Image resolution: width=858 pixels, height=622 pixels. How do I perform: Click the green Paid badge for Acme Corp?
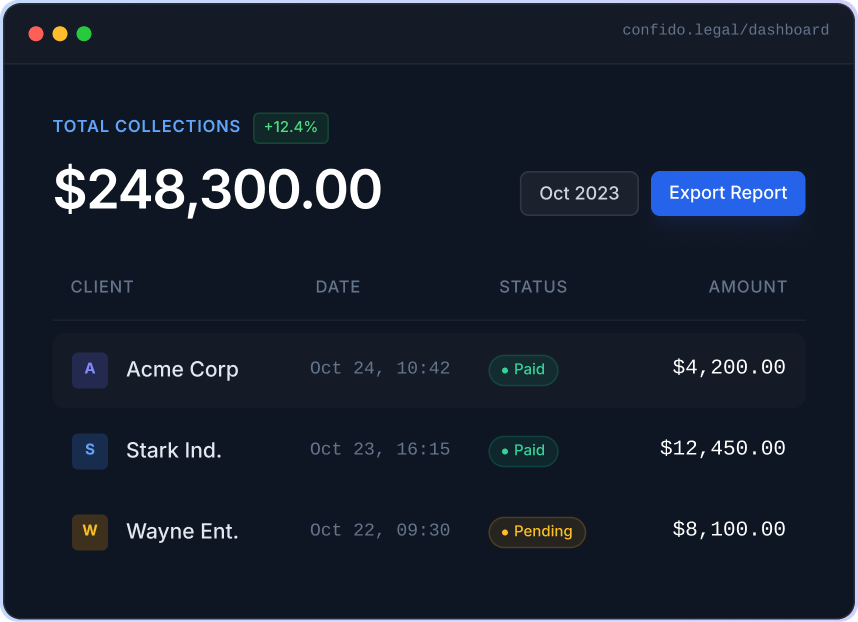[x=523, y=370]
